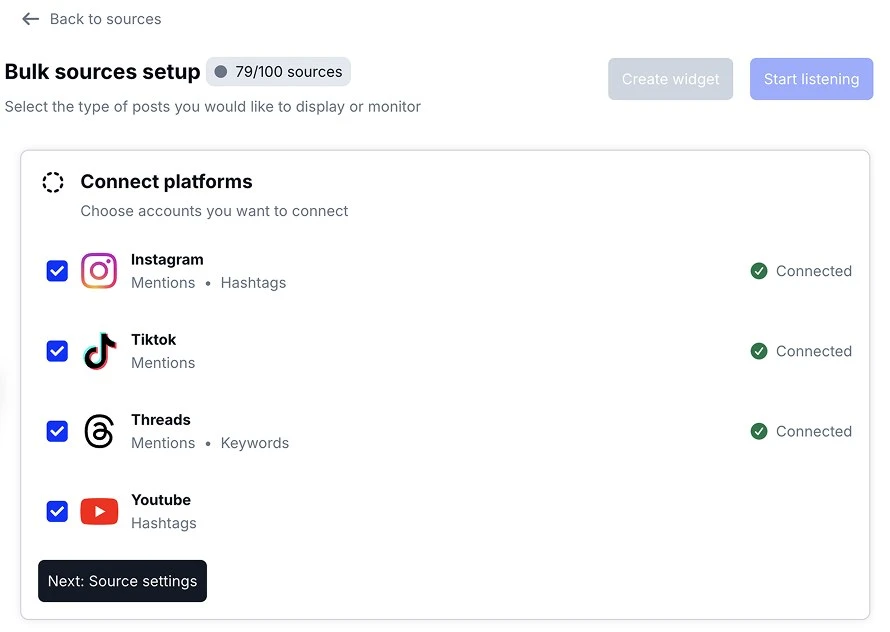Click the grey dot in sources badge

coord(221,72)
